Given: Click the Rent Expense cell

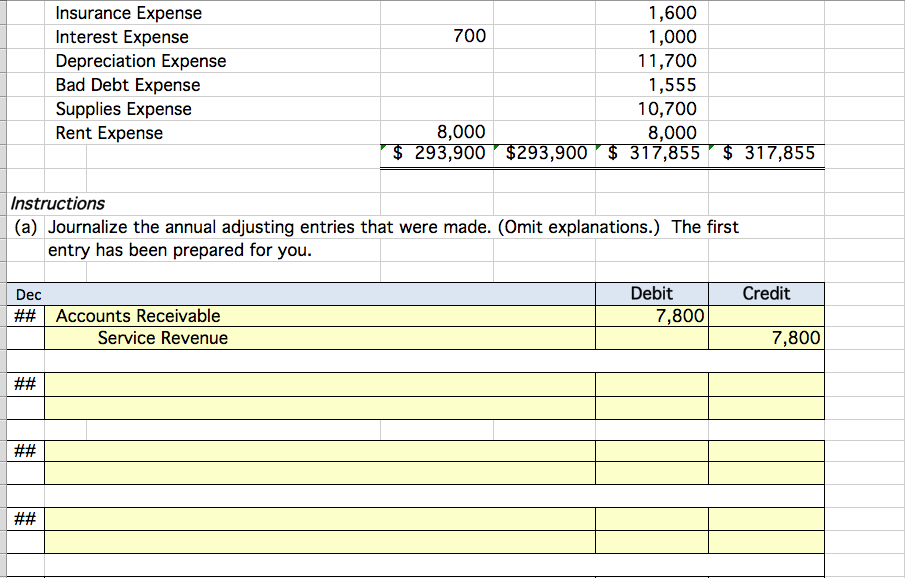Looking at the screenshot, I should [x=110, y=133].
